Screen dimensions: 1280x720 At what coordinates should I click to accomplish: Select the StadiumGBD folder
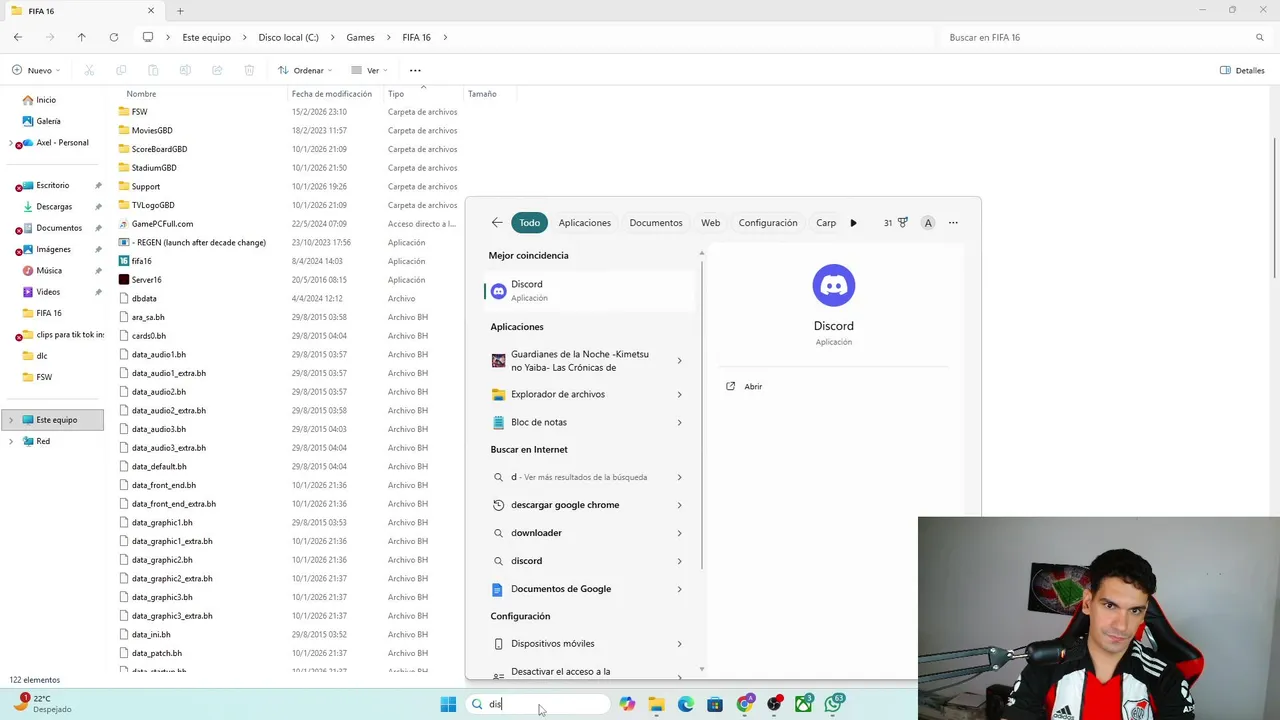(x=154, y=168)
